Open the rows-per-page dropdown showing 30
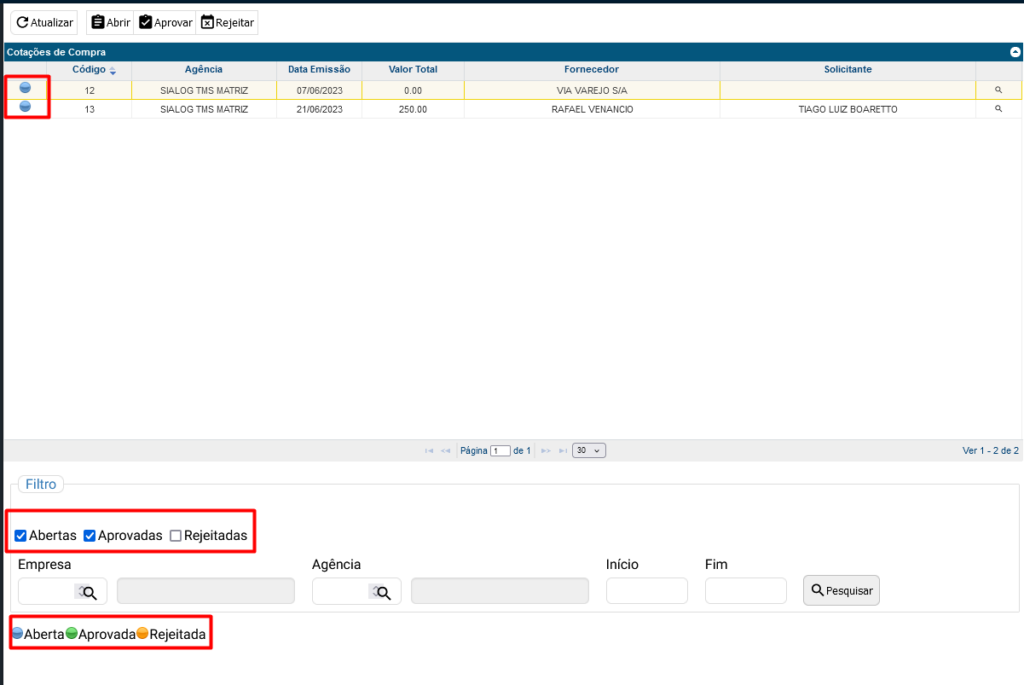 (588, 451)
